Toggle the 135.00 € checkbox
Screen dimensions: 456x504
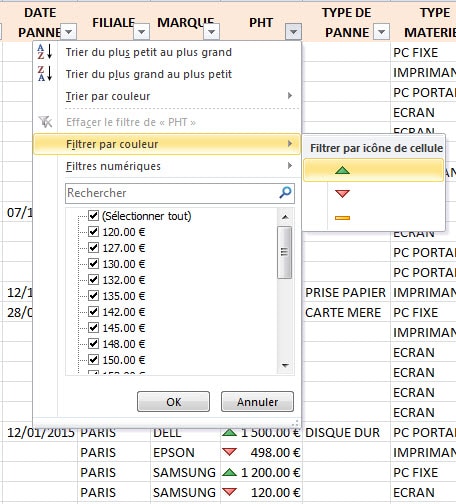[93, 296]
